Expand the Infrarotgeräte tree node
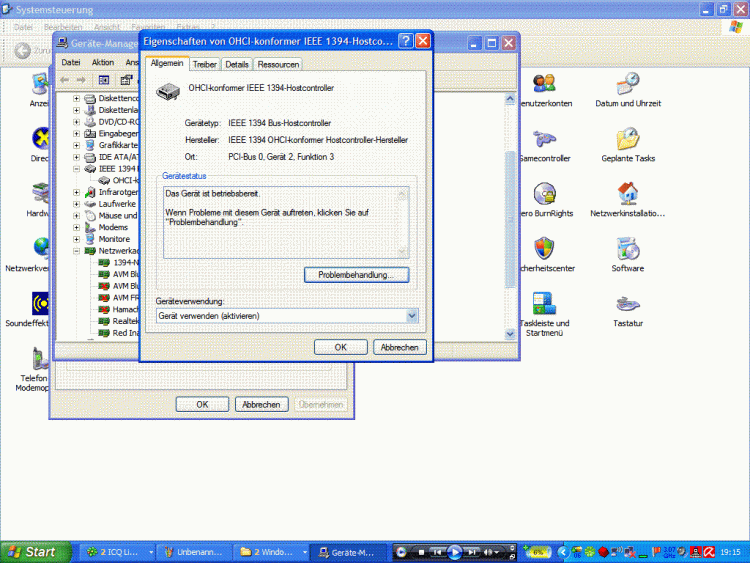Screen dimensions: 750x563 [x=77, y=192]
